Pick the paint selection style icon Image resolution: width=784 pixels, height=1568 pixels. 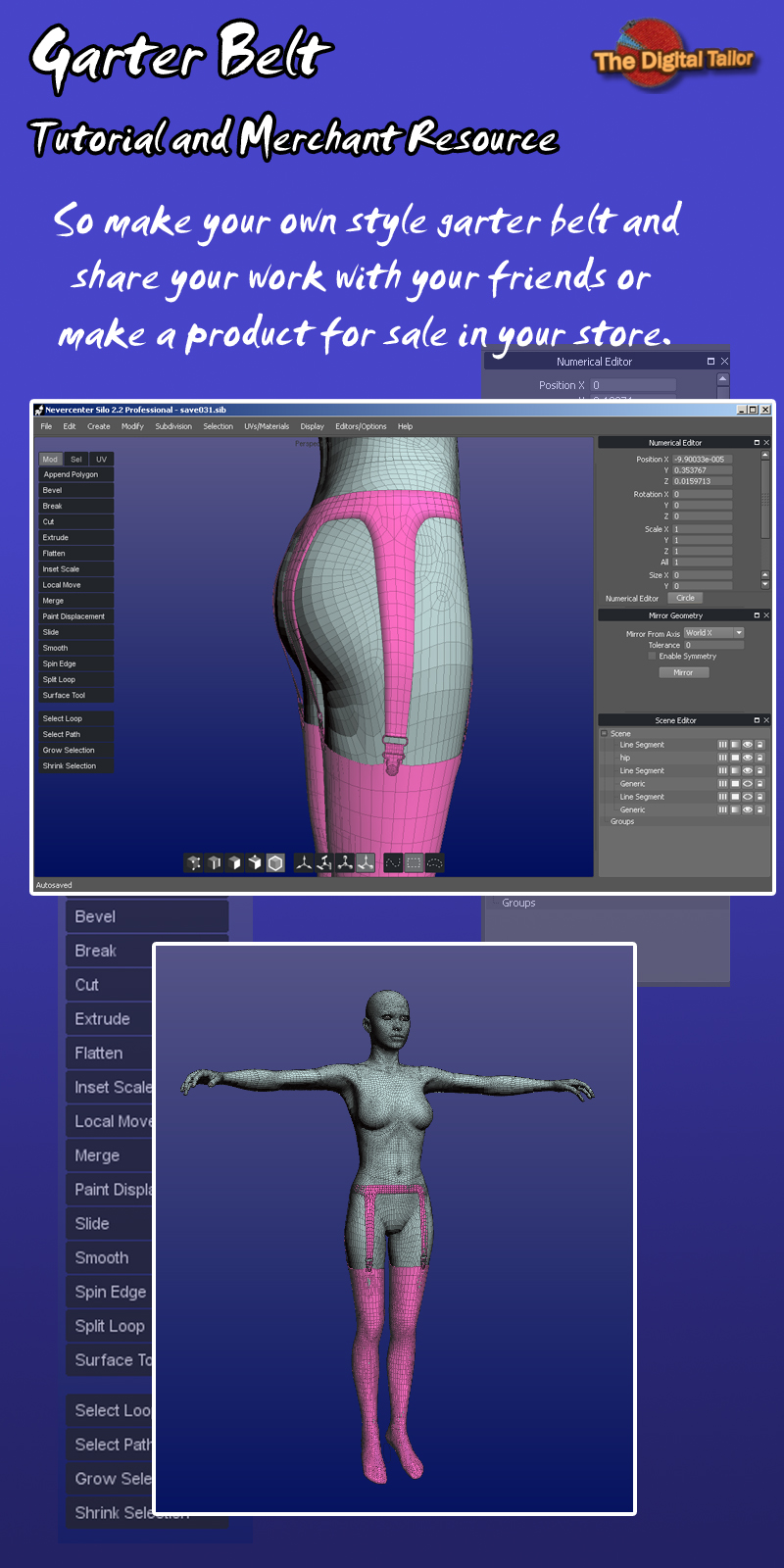click(x=393, y=862)
